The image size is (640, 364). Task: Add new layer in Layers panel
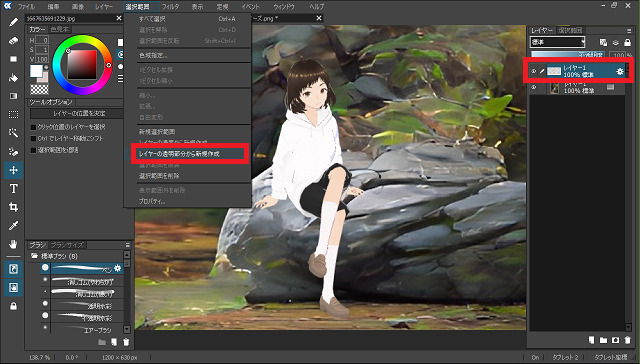pos(591,340)
